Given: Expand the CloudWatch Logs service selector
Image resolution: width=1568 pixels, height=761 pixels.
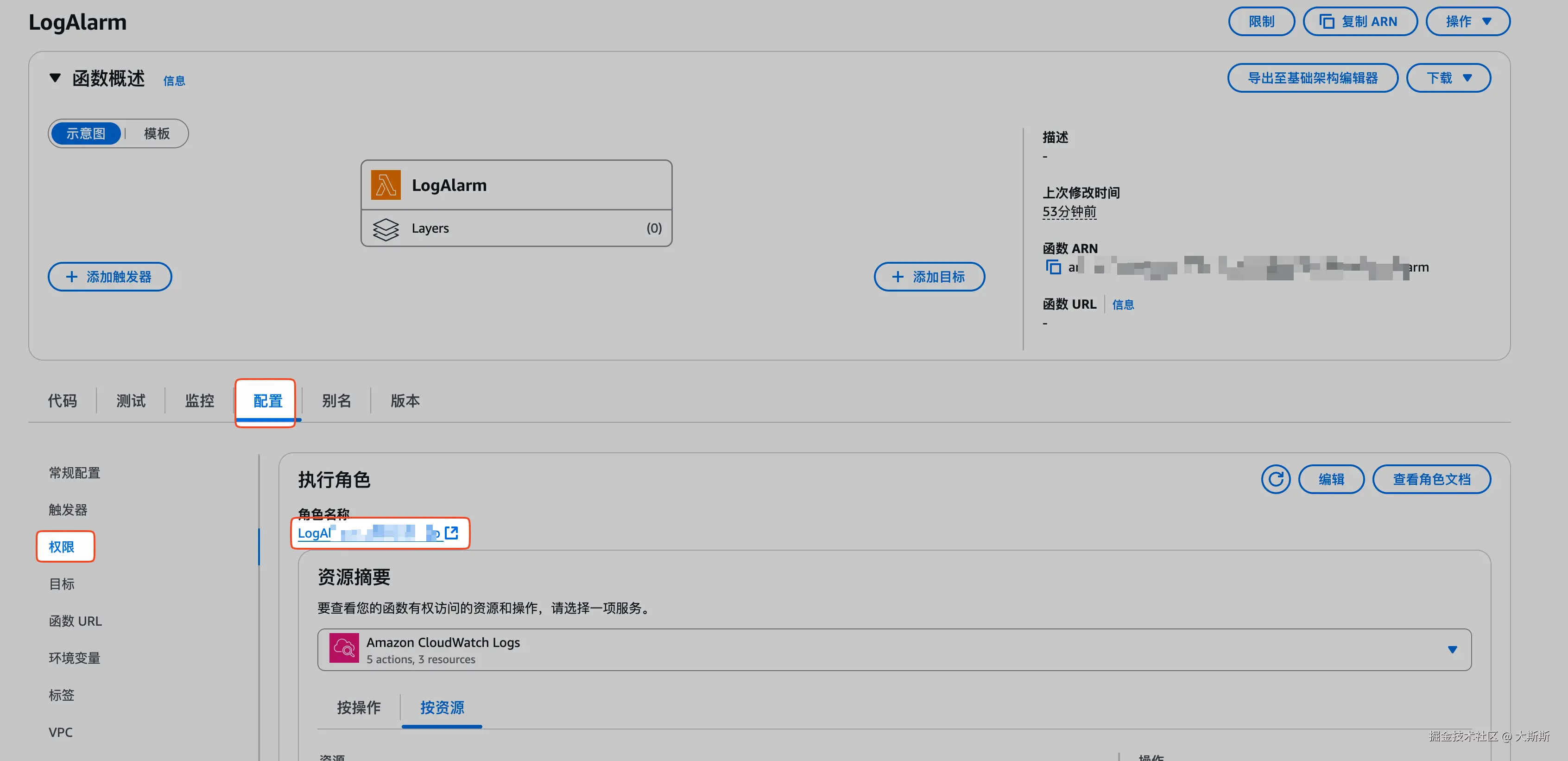Looking at the screenshot, I should click(1452, 650).
